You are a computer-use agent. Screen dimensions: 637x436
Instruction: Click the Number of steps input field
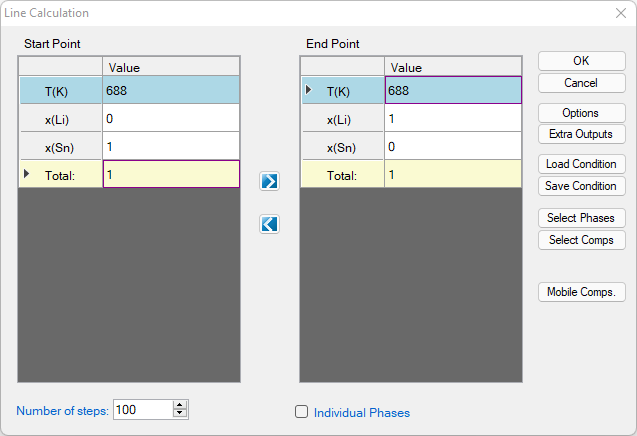click(x=142, y=409)
